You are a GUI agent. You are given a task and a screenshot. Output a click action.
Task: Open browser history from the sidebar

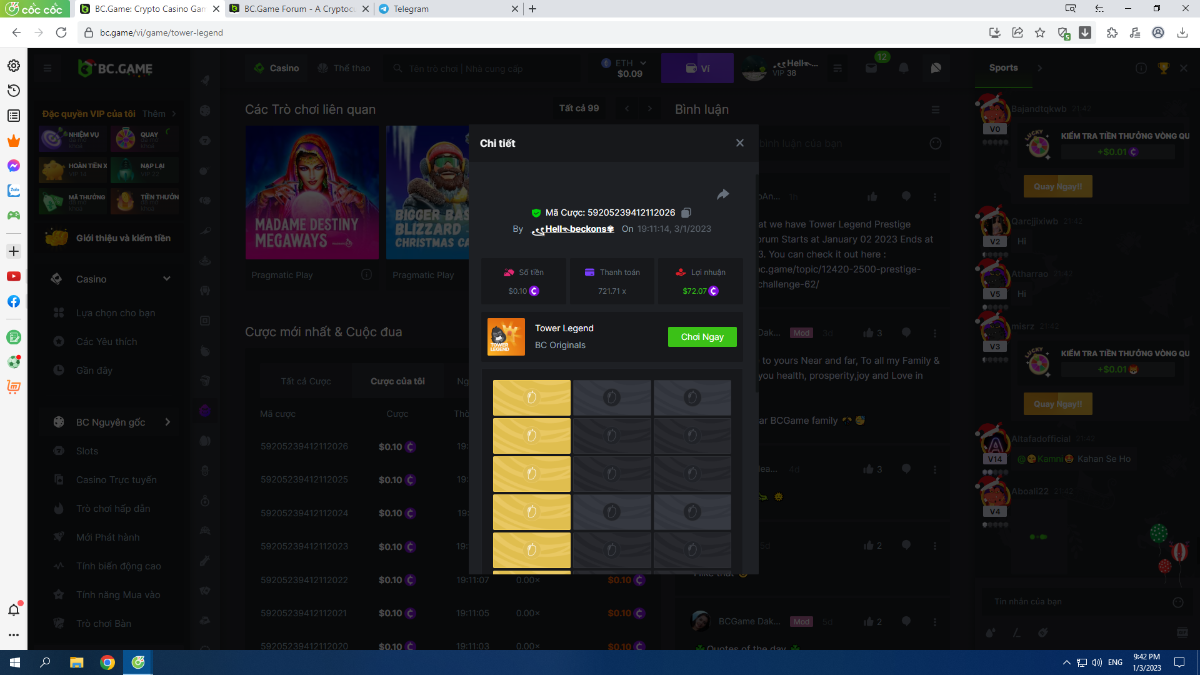click(x=14, y=91)
